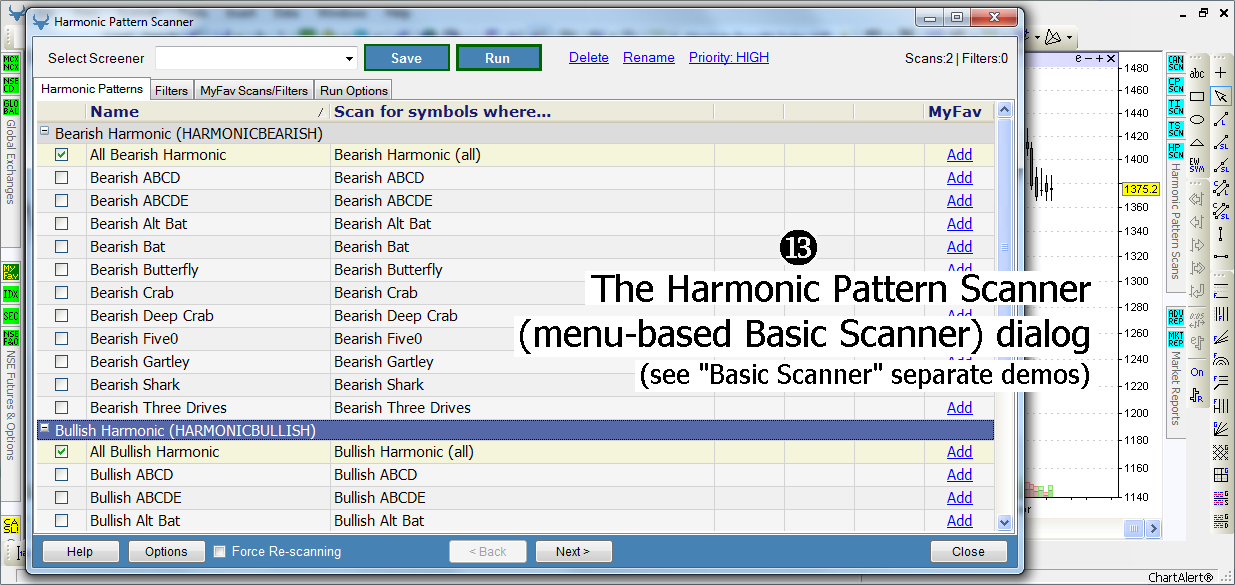Select the abc text annotation tool
Image resolution: width=1235 pixels, height=585 pixels.
click(x=1197, y=74)
